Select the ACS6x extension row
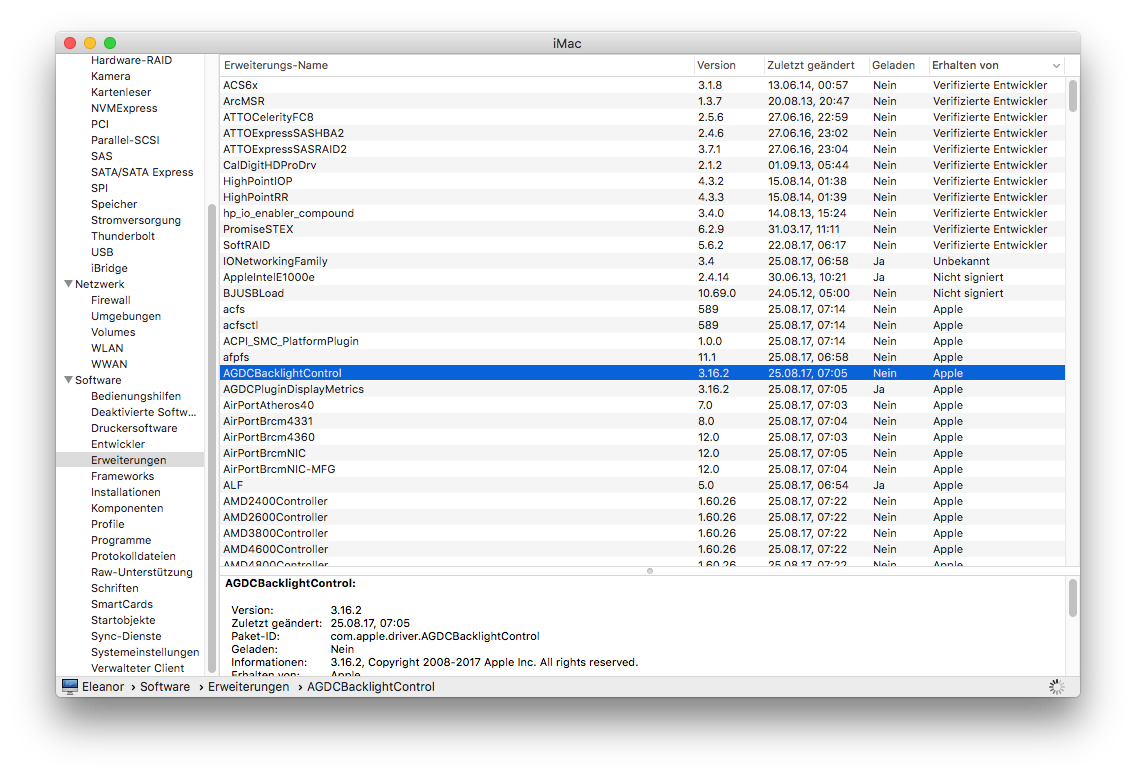1136x777 pixels. point(642,85)
